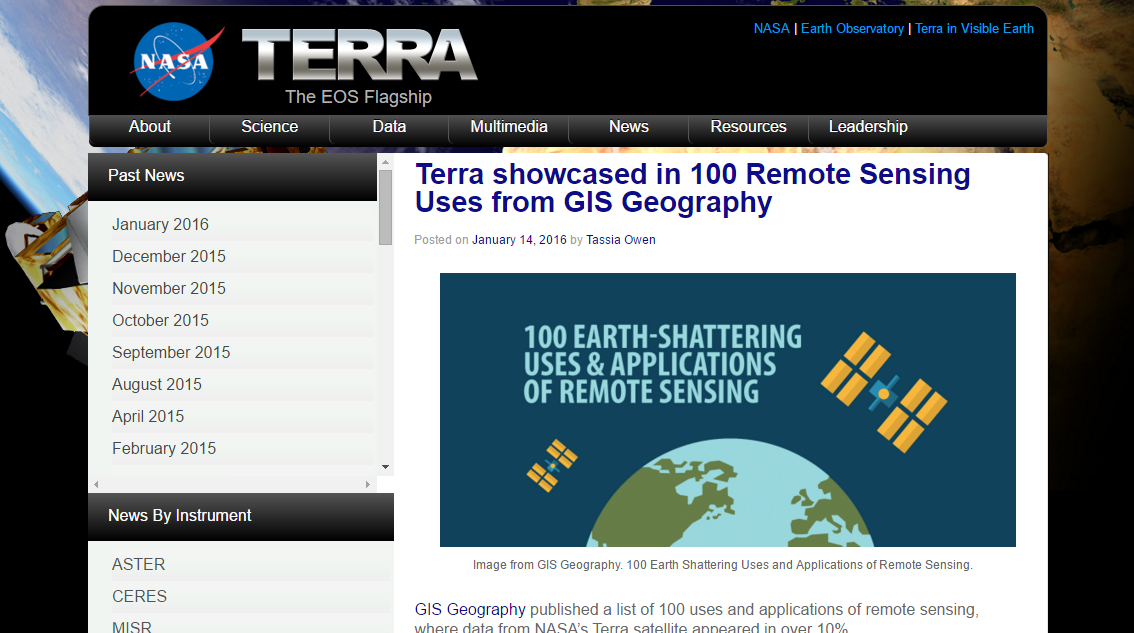The image size is (1134, 633).
Task: Click the 100 Earth-Shattering Uses infographic image
Action: click(x=728, y=409)
